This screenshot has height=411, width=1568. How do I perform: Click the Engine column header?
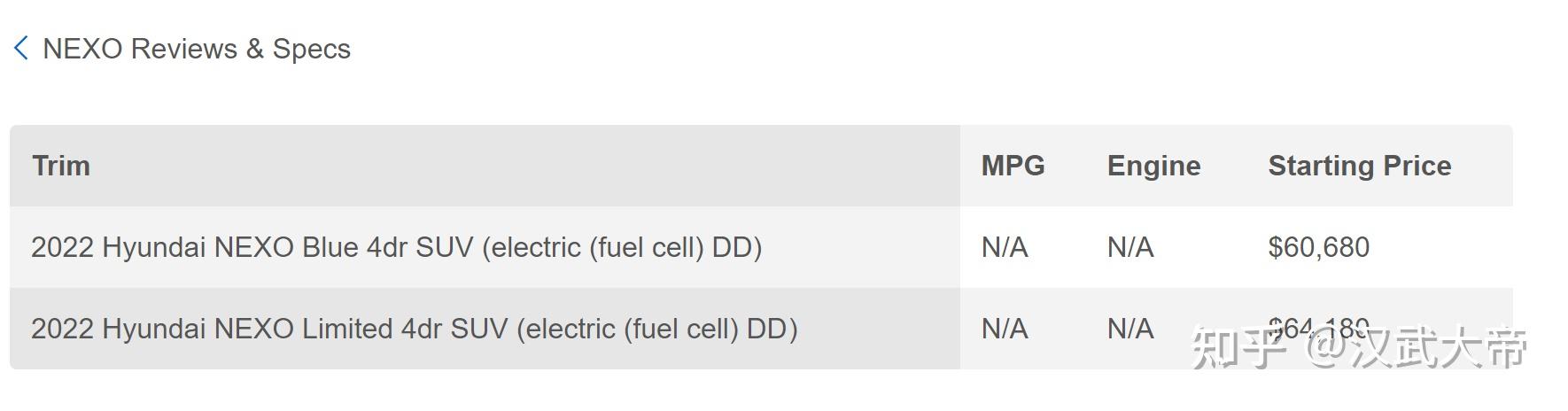pos(1153,166)
